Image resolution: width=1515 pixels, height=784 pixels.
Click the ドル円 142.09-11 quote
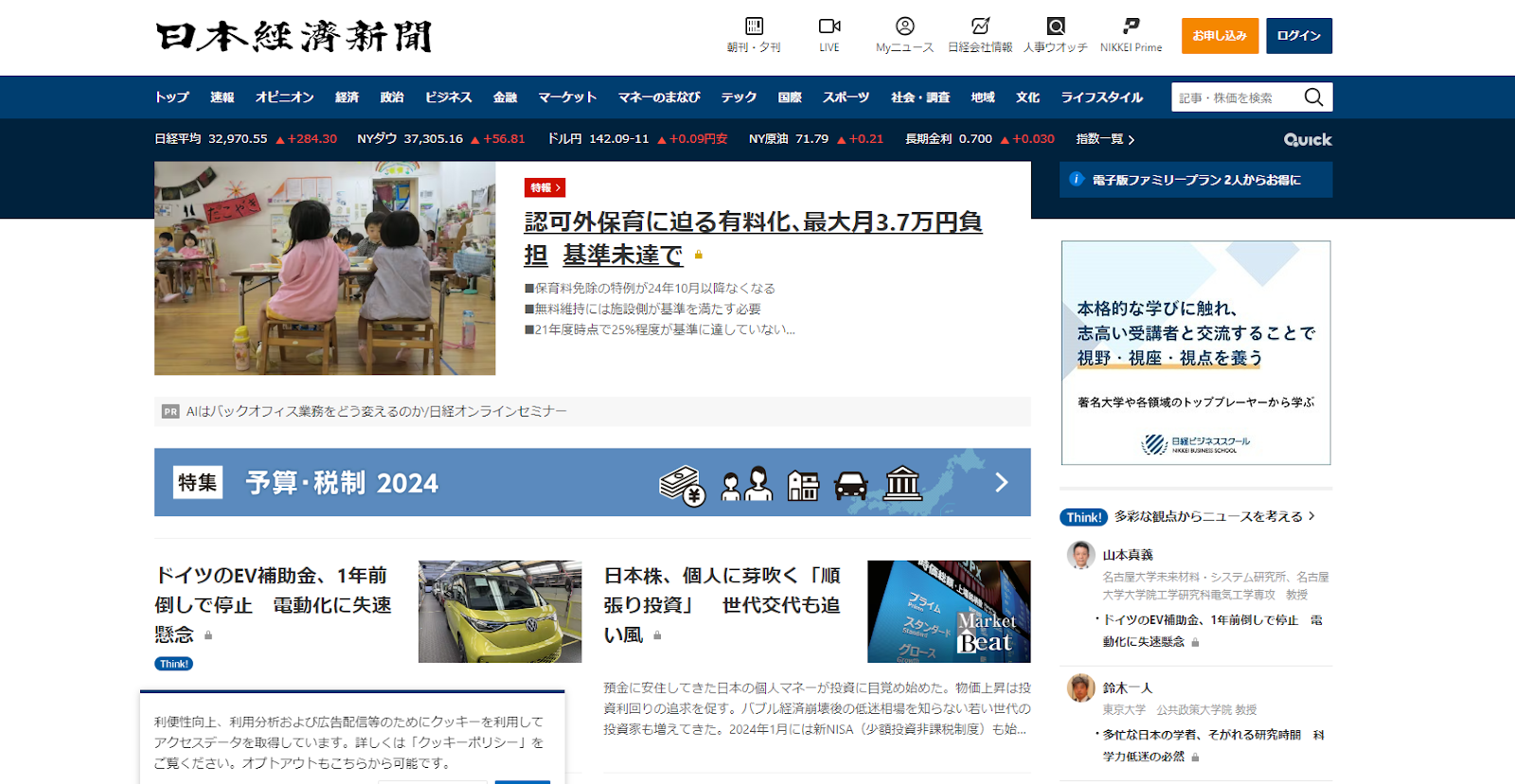pos(637,139)
